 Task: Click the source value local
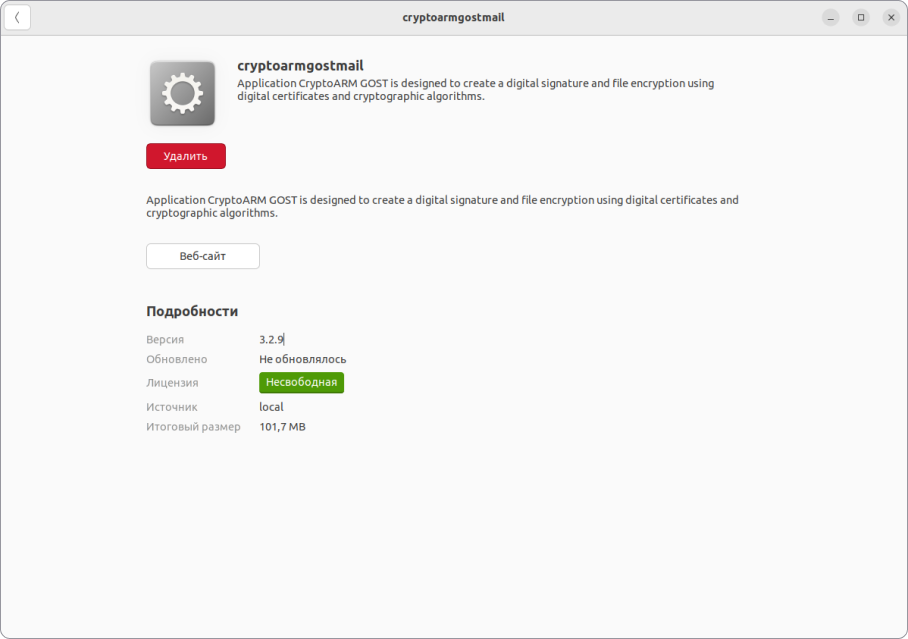coord(271,407)
